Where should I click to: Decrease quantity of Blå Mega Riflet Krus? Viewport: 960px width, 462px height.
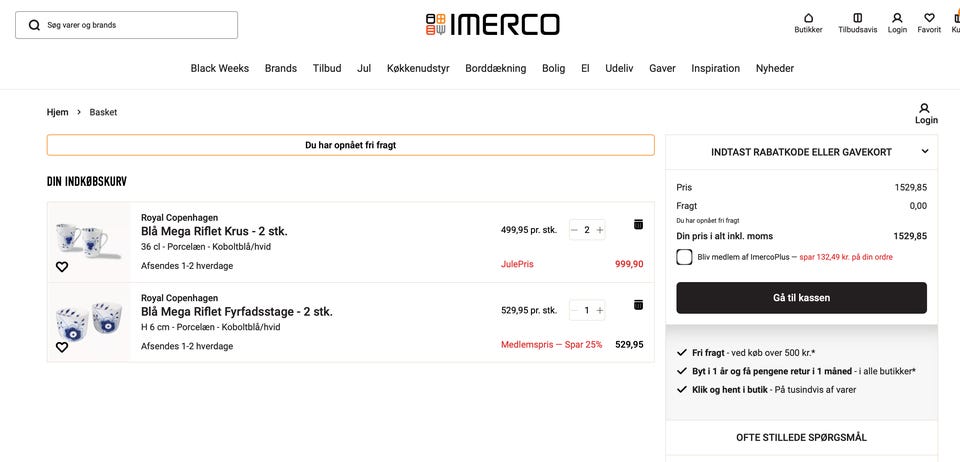click(574, 230)
